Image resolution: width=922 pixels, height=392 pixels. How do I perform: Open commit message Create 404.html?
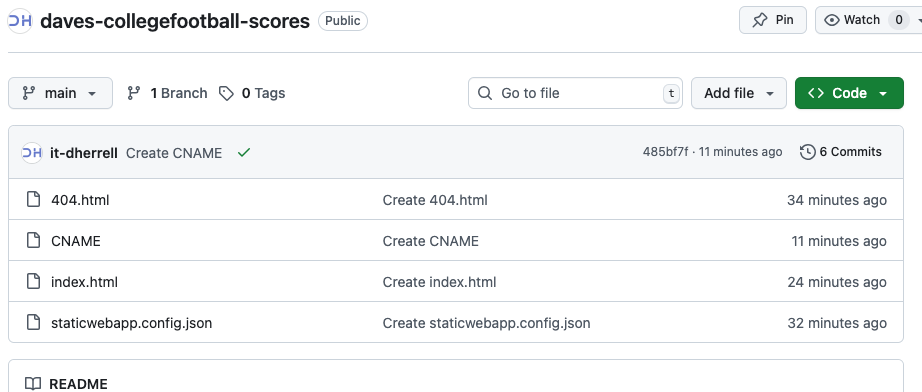click(435, 200)
